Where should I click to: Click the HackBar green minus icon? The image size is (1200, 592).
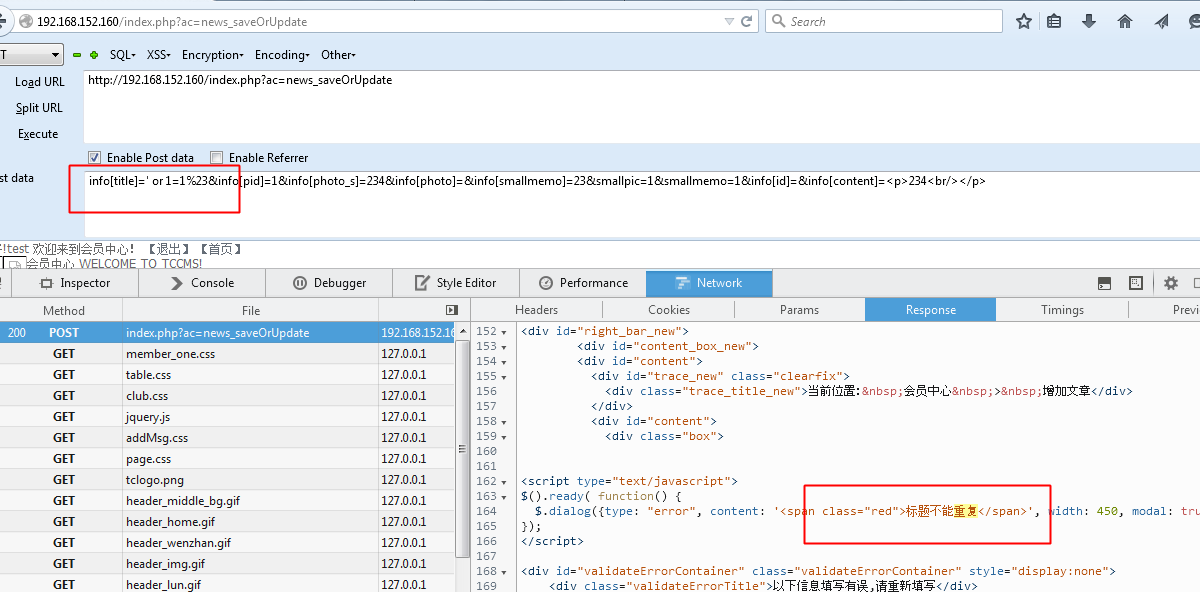click(x=77, y=55)
